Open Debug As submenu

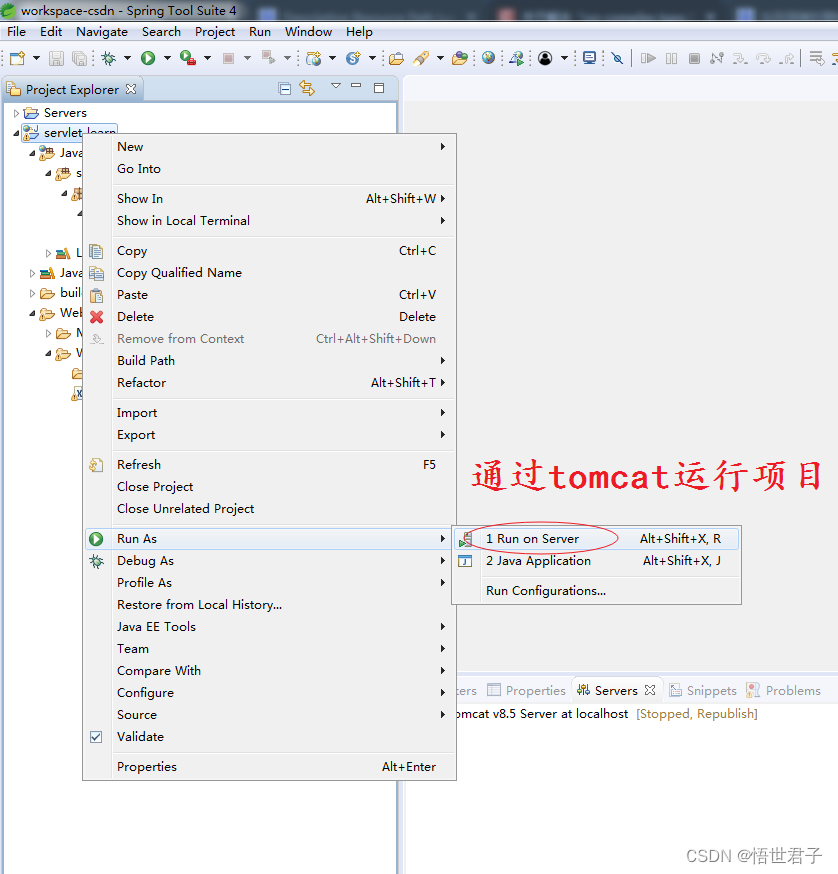[269, 561]
